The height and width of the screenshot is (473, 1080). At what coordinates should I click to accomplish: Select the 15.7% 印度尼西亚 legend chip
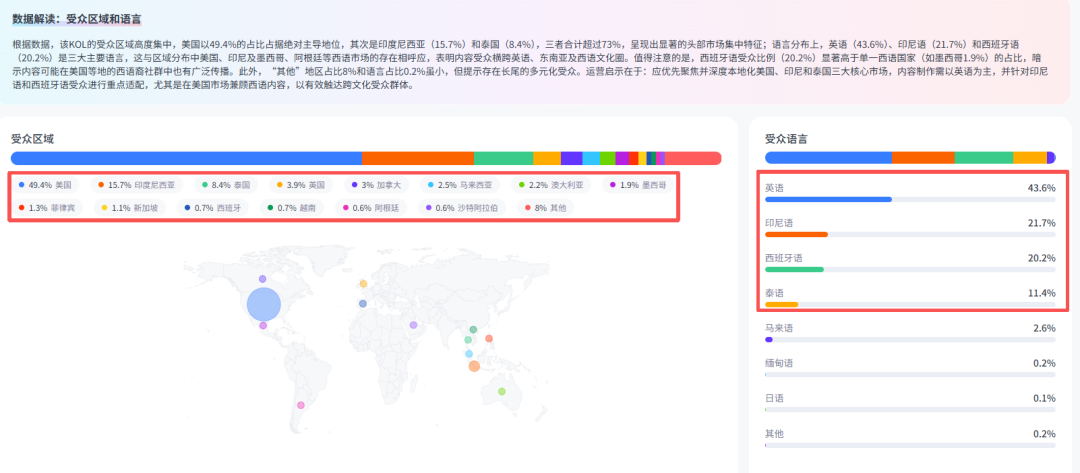[x=136, y=185]
